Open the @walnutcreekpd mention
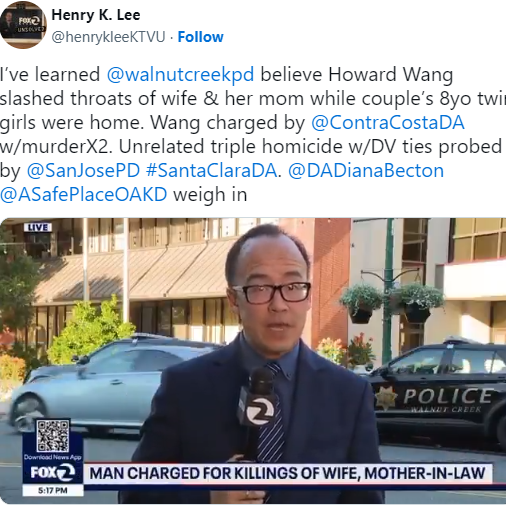This screenshot has height=509, width=506. click(180, 74)
